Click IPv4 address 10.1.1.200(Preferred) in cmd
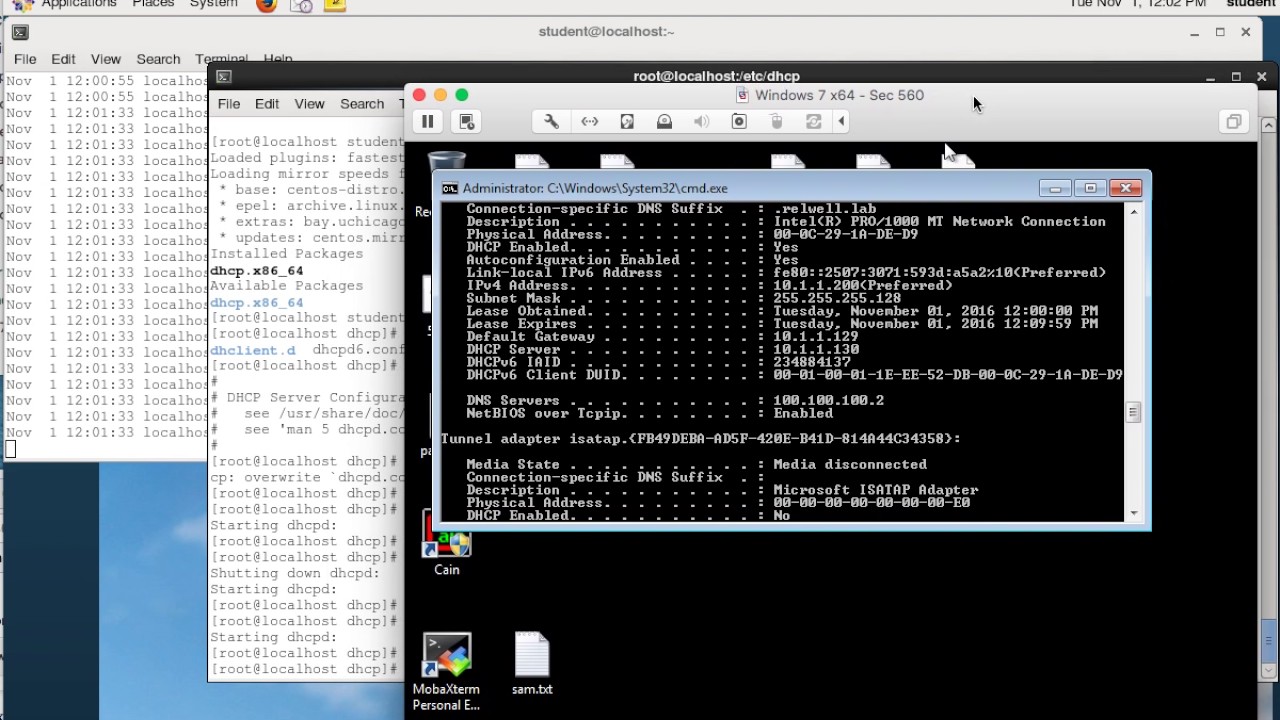 click(863, 286)
